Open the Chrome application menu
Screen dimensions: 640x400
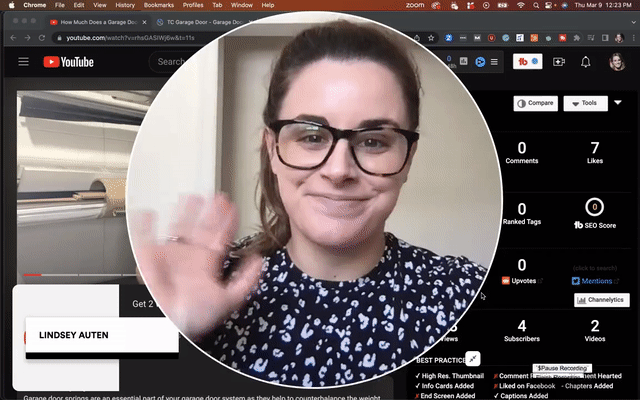35,5
